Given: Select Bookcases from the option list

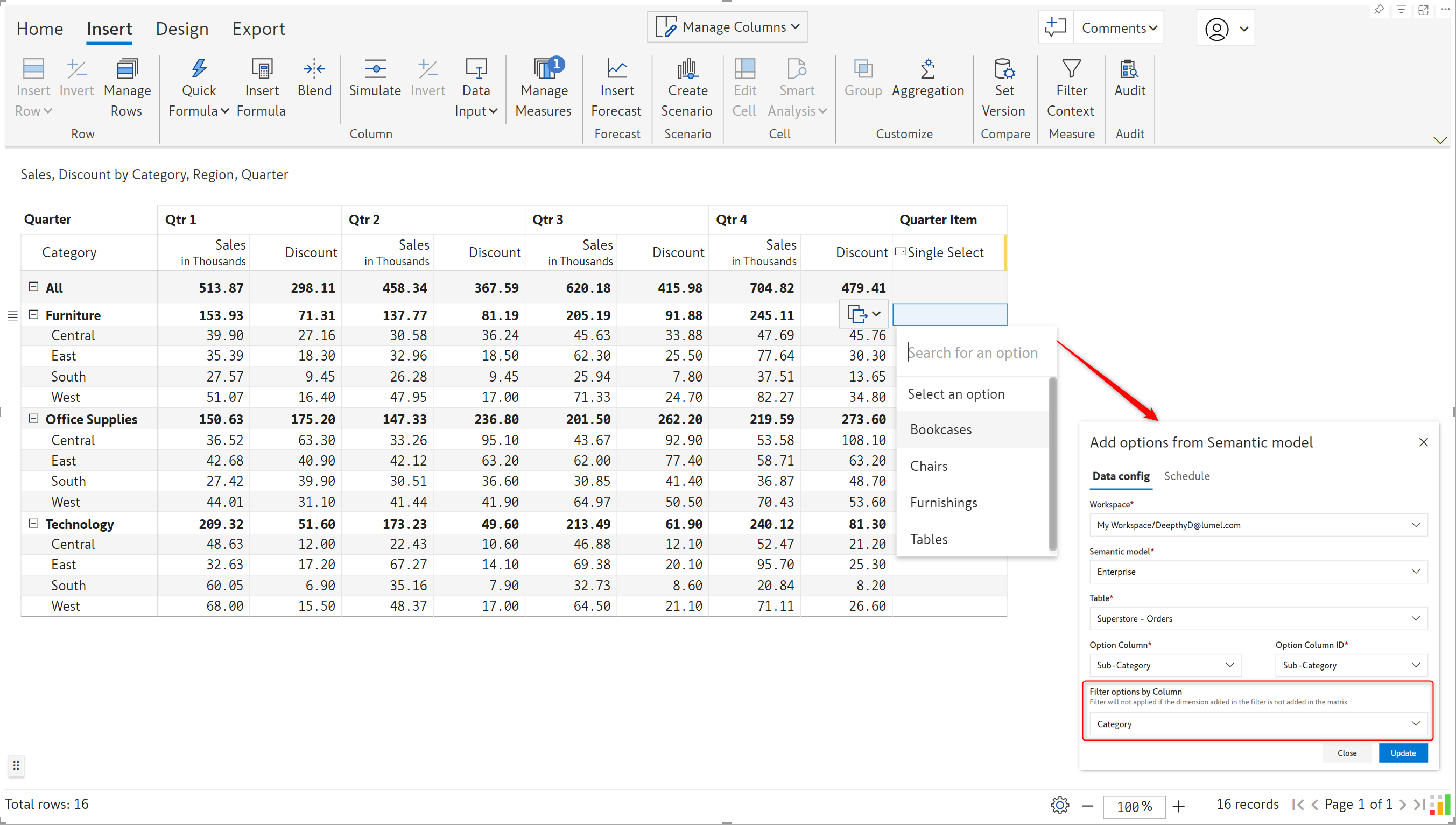Looking at the screenshot, I should [940, 429].
